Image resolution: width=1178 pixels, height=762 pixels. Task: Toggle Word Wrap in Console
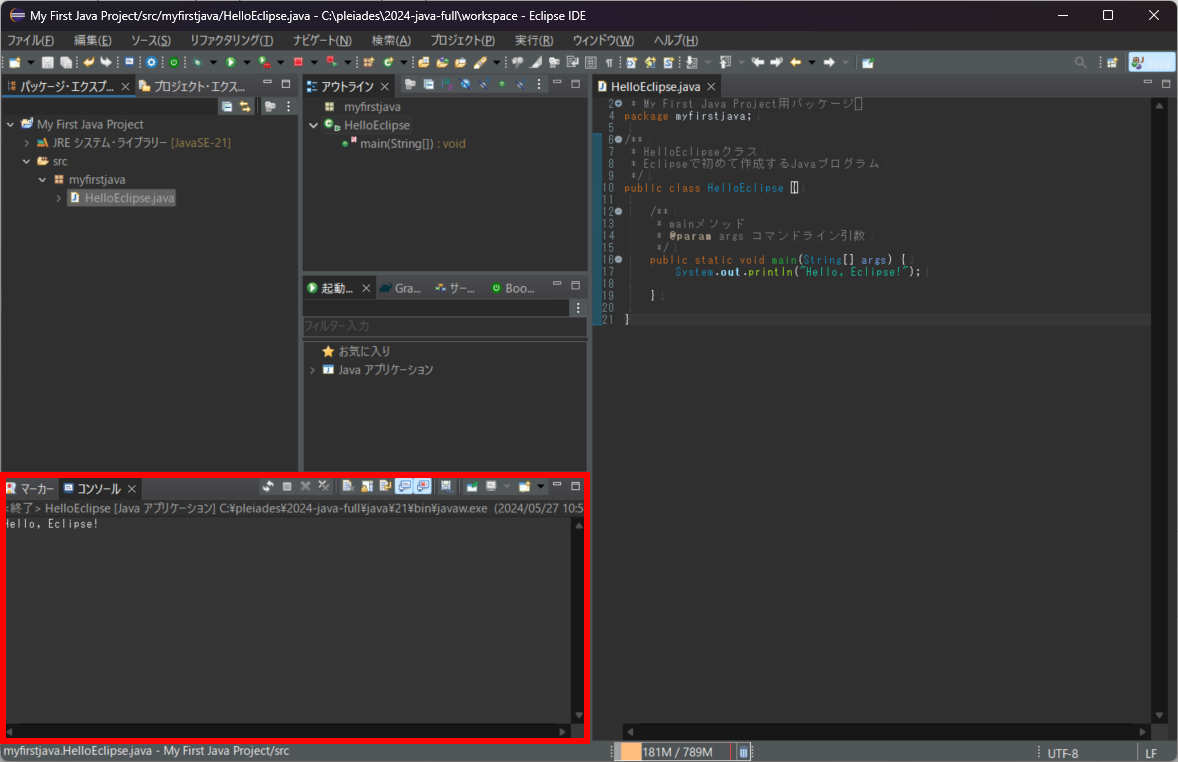pyautogui.click(x=385, y=486)
